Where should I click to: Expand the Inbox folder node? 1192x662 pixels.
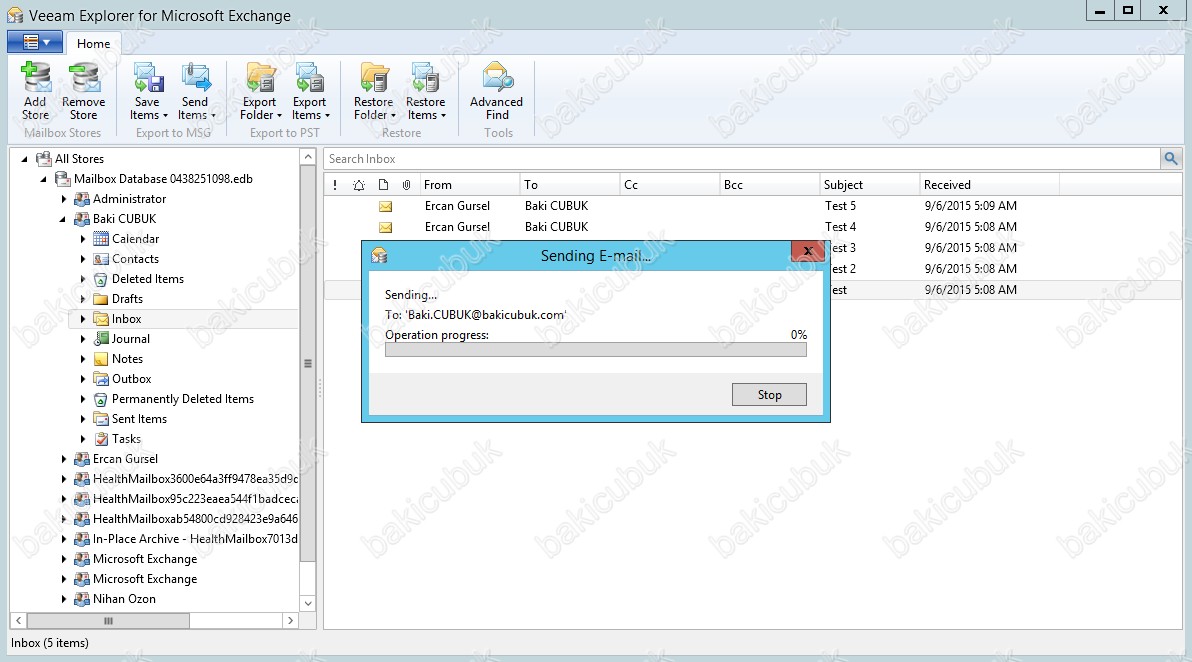tap(83, 319)
